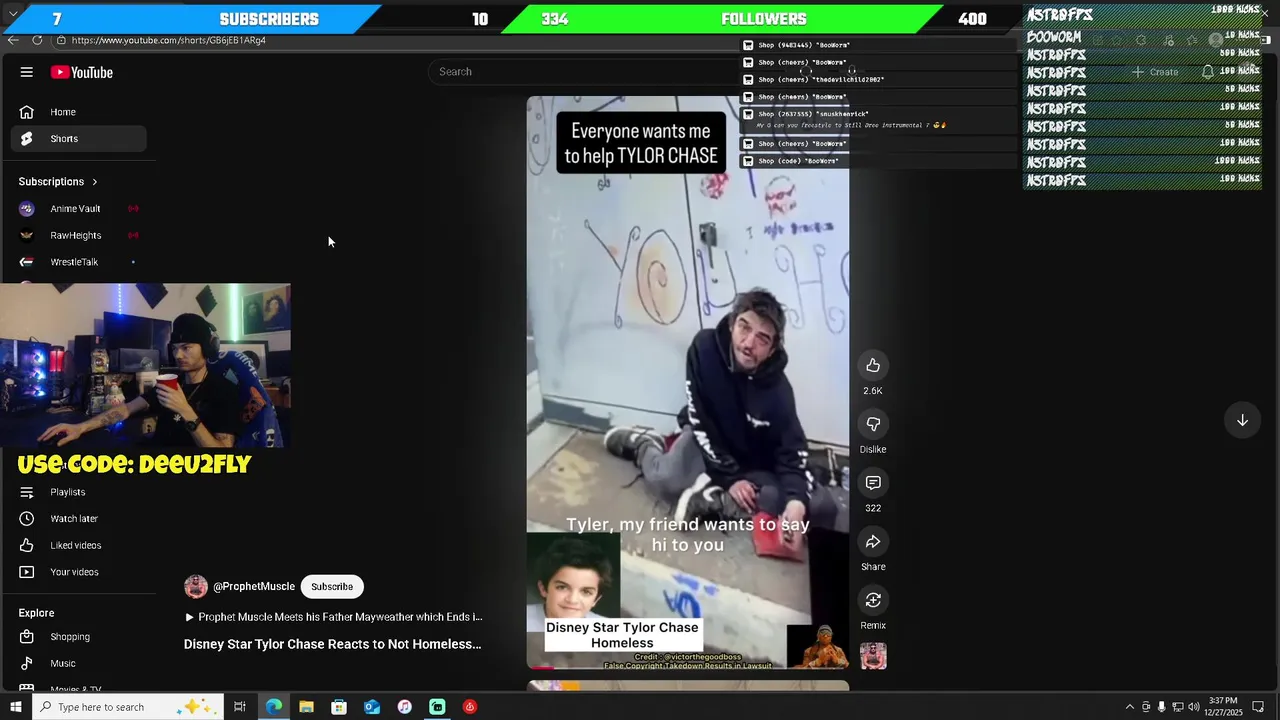
Task: Click the YouTube search field
Action: pyautogui.click(x=585, y=72)
